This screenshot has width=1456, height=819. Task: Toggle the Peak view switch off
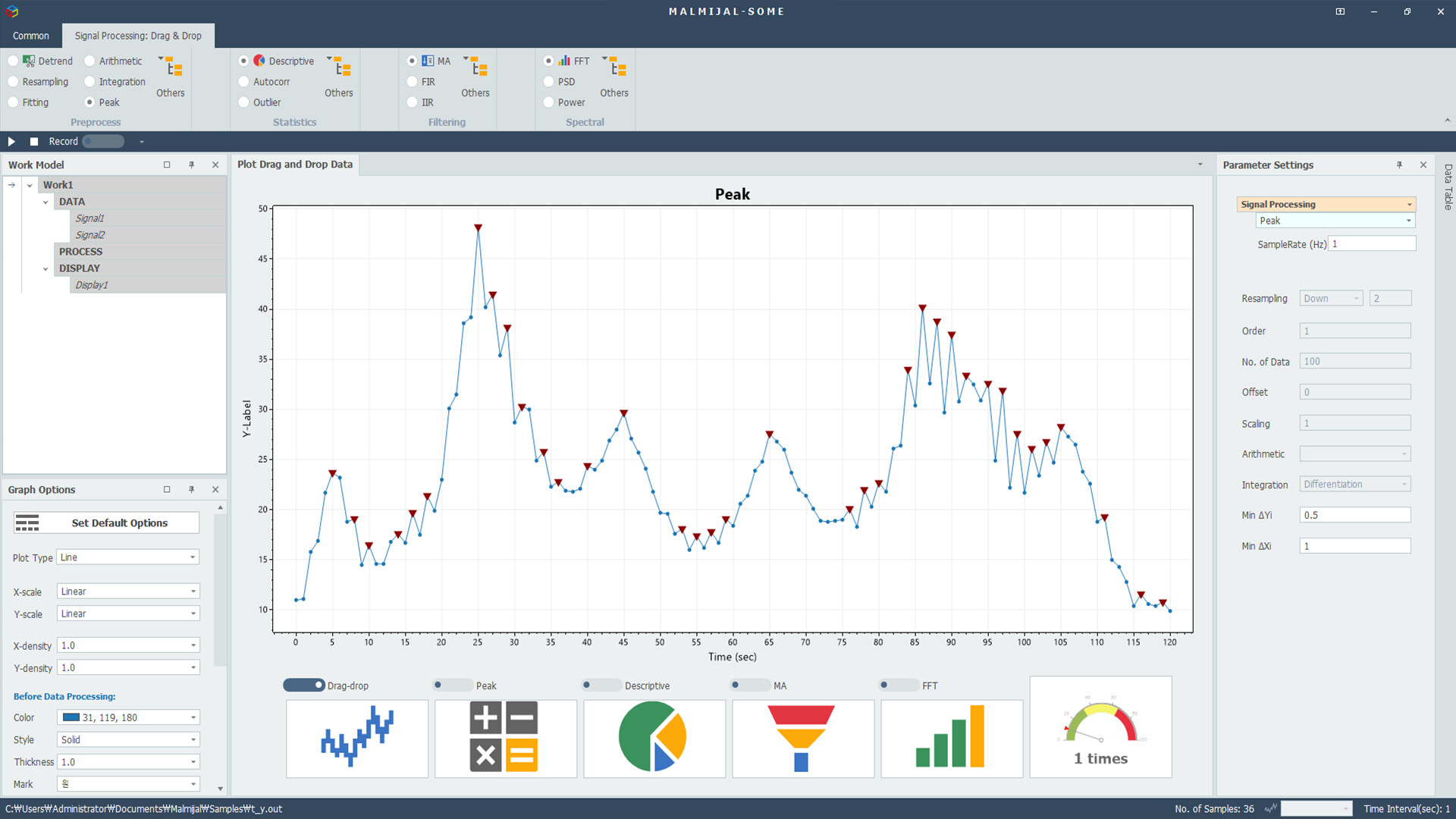(x=453, y=685)
